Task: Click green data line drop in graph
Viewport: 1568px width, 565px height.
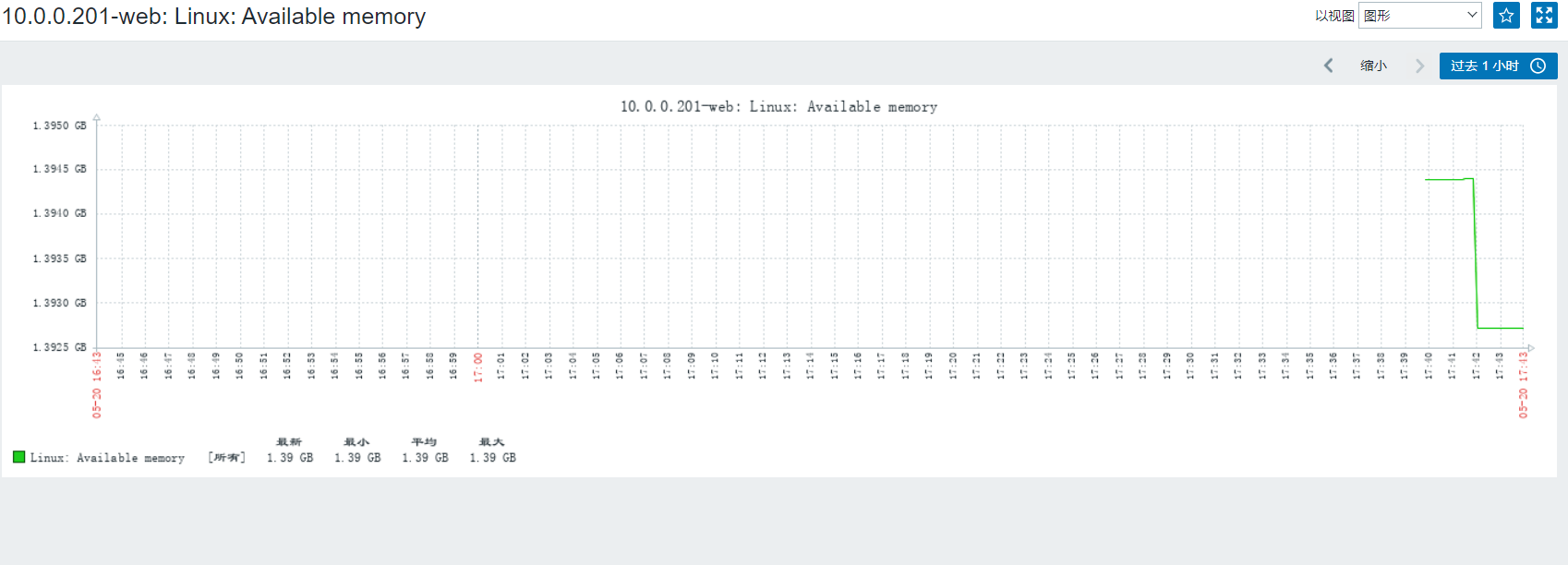Action: (1476, 254)
